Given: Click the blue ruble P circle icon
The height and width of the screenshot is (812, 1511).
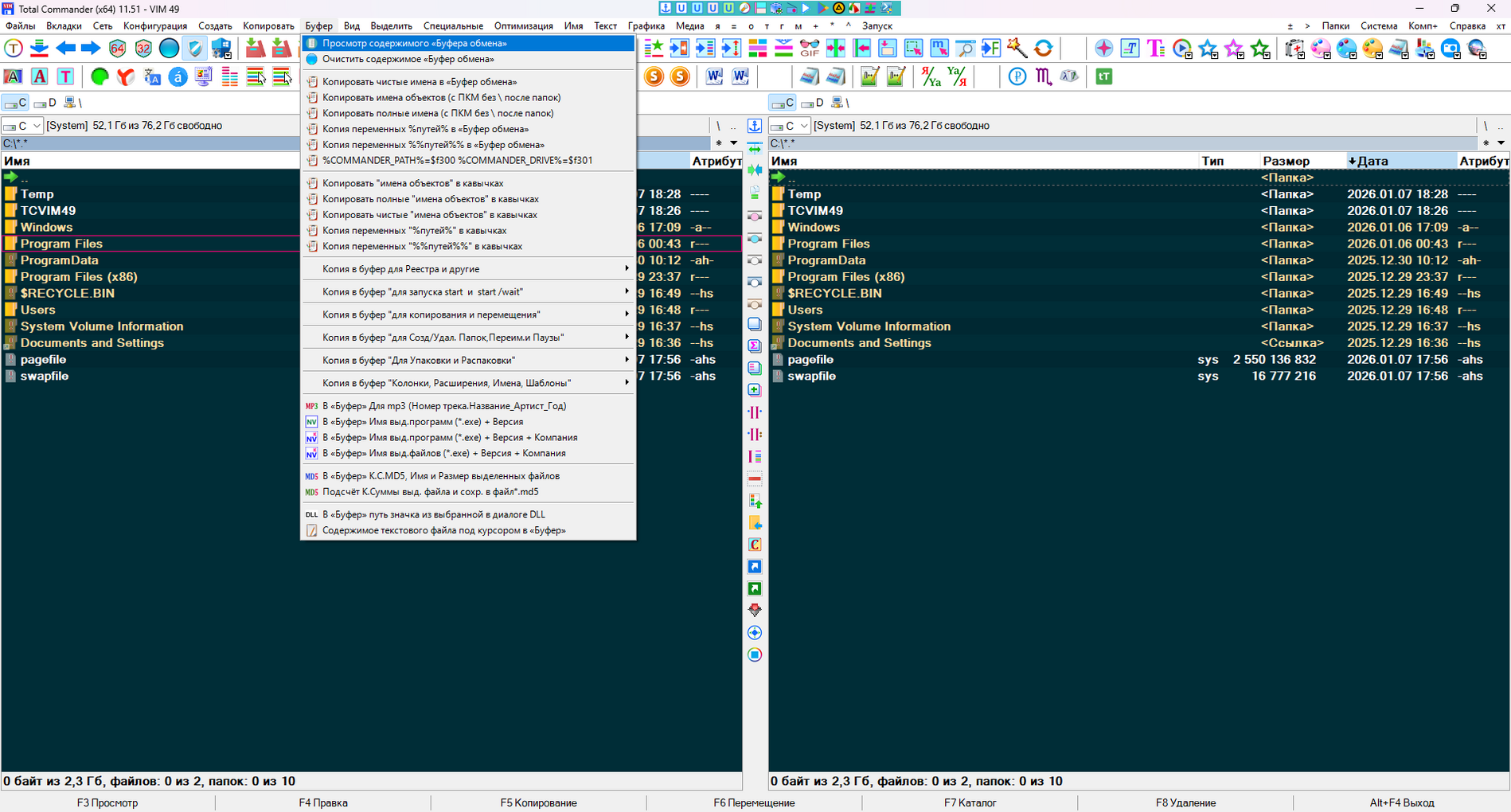Looking at the screenshot, I should [1017, 77].
